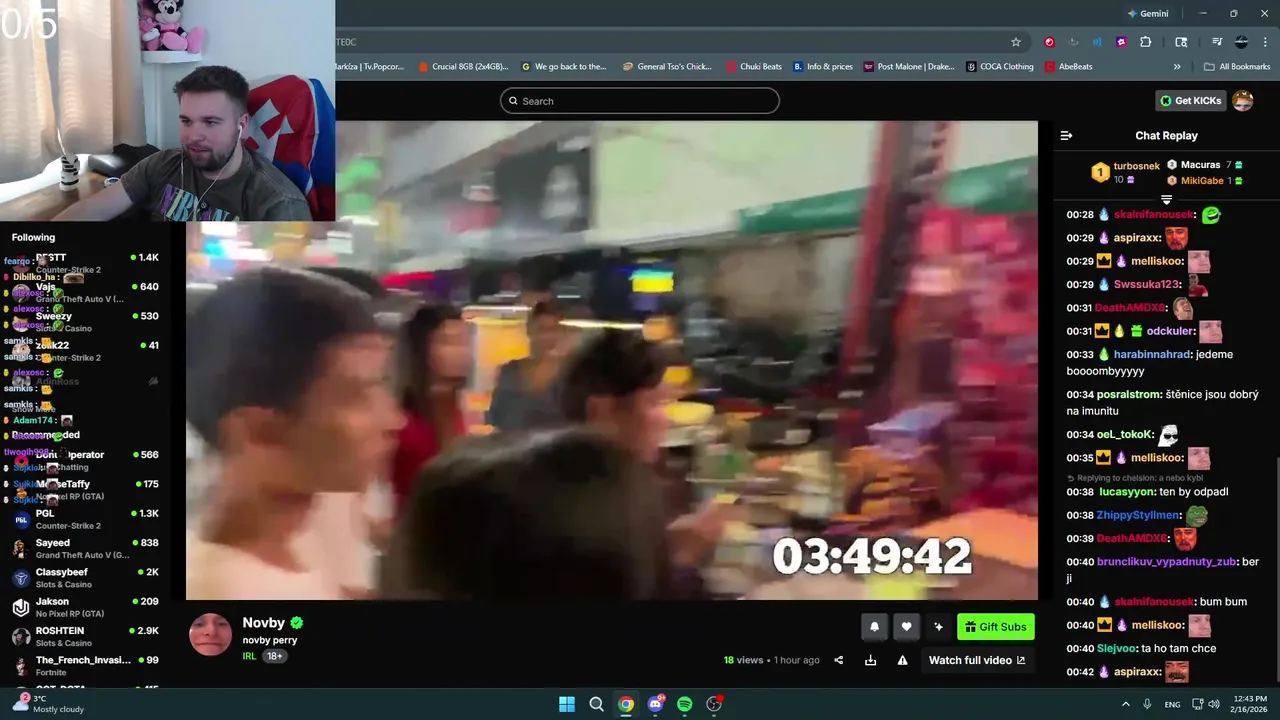This screenshot has width=1280, height=720.
Task: Open the Post Malone | Drake... bookmark
Action: [908, 67]
